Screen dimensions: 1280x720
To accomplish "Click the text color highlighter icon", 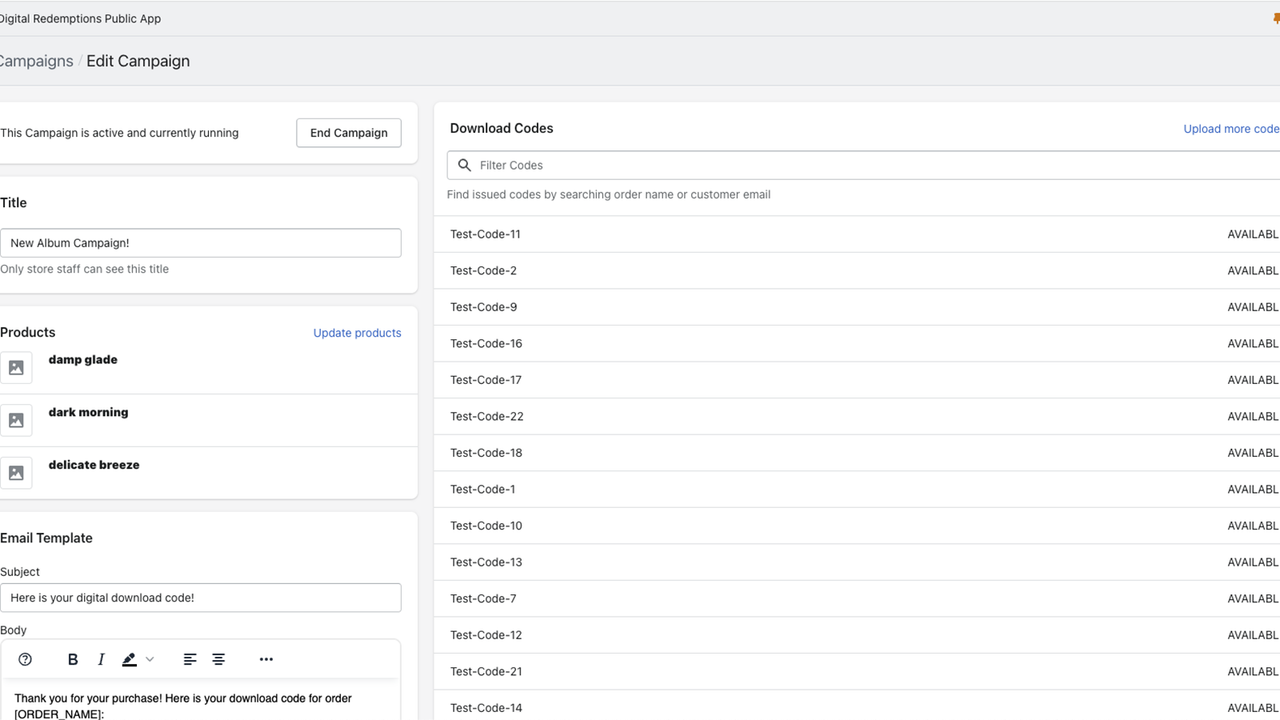I will click(x=129, y=659).
